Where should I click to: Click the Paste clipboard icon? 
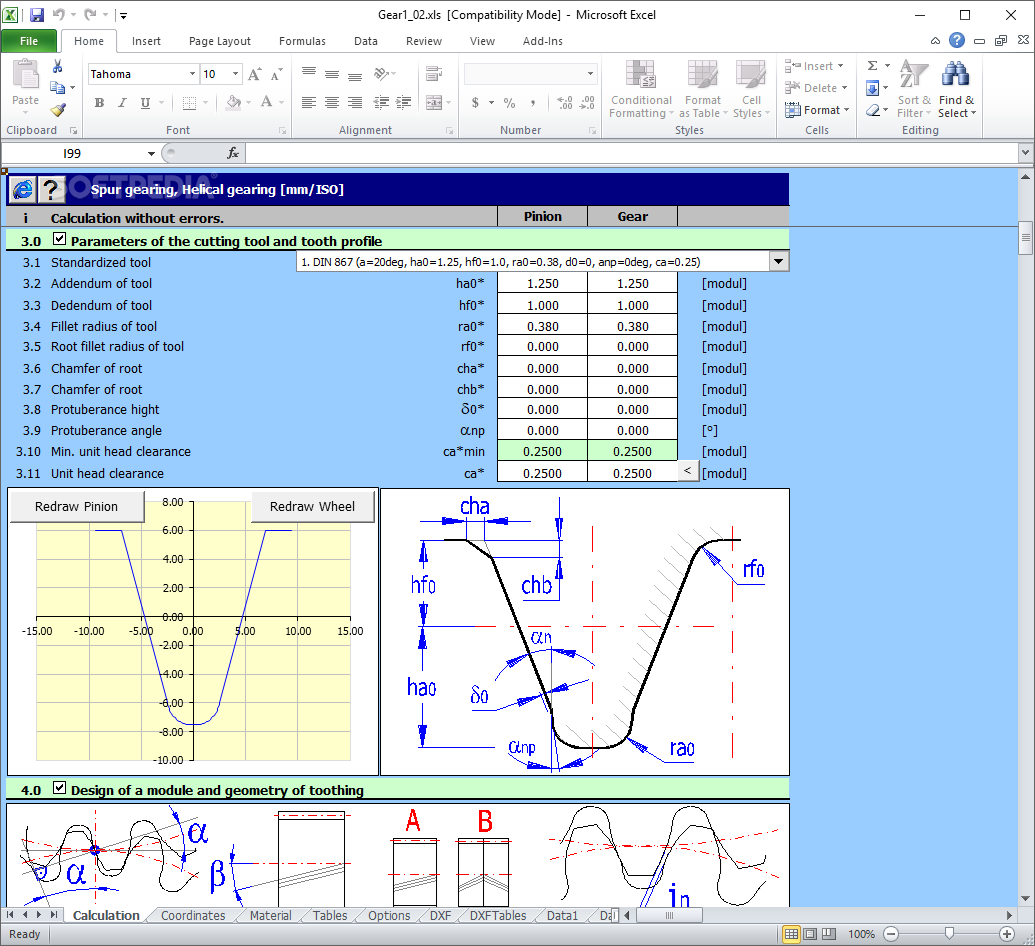click(x=26, y=74)
